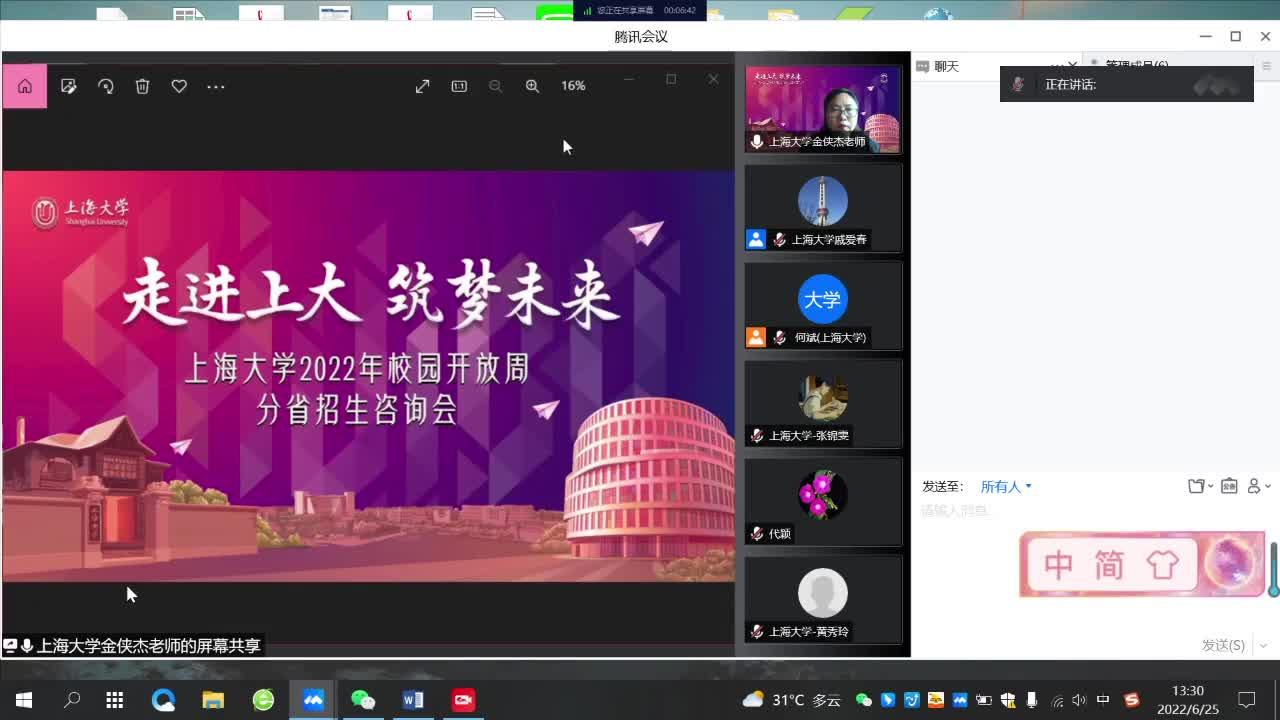Open the weather widget showing 31°C 多云
Viewport: 1280px width, 720px height.
(x=791, y=700)
